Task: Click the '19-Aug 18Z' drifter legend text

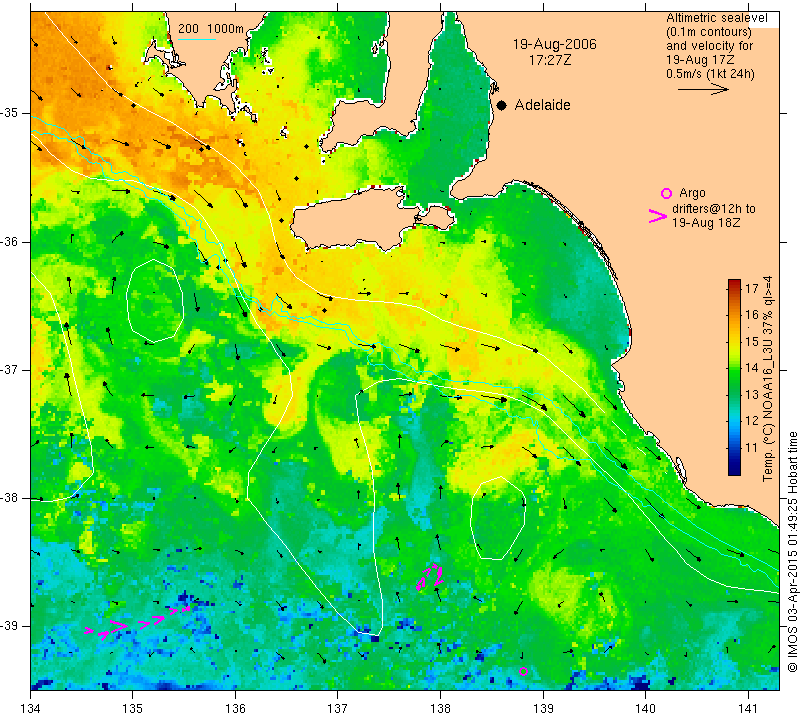Action: (x=706, y=222)
